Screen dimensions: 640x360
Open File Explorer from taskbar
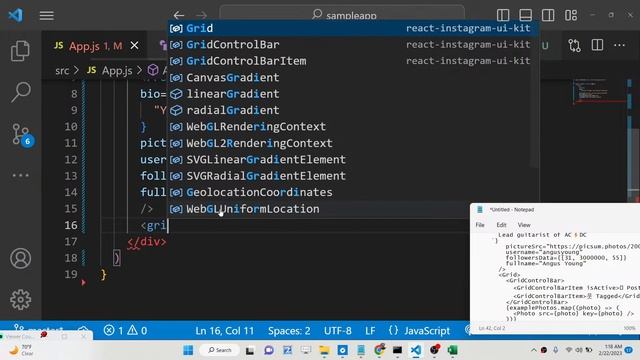point(324,350)
